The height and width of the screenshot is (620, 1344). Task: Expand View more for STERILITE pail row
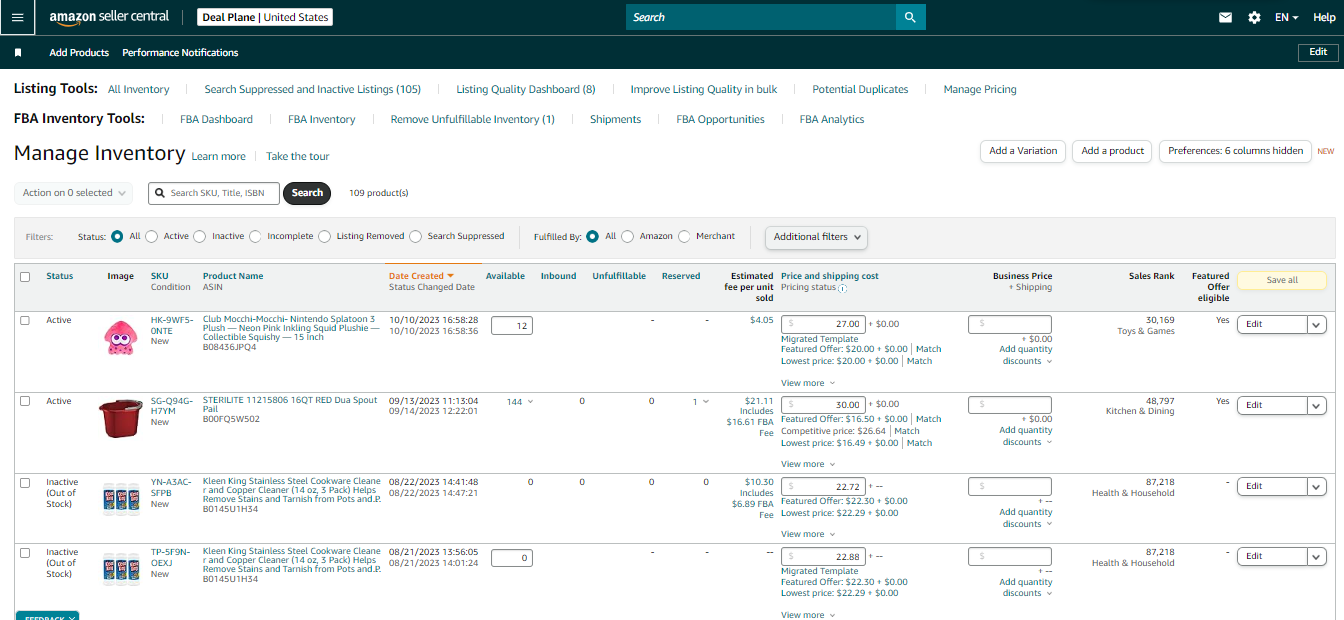tap(808, 464)
